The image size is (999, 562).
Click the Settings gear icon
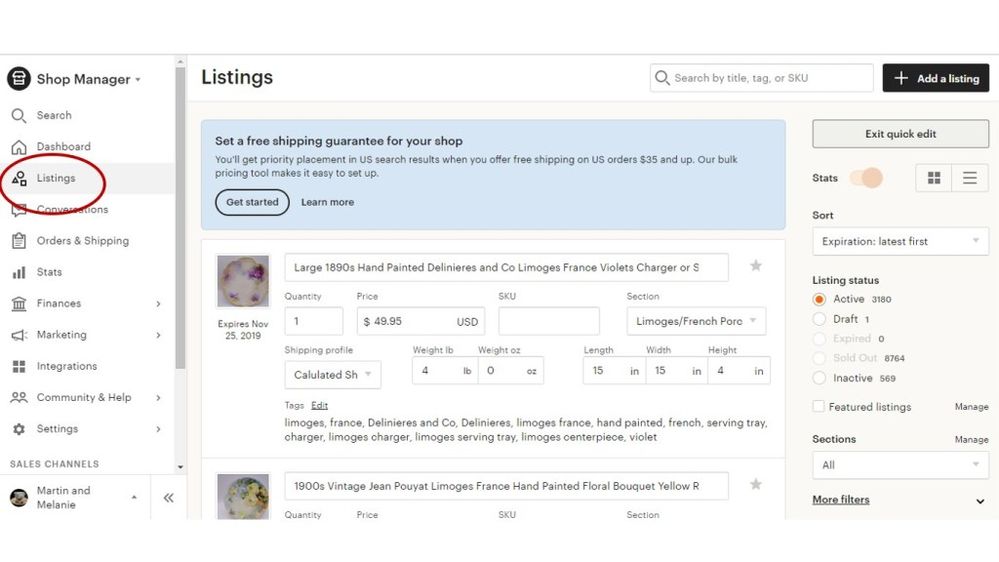(19, 429)
